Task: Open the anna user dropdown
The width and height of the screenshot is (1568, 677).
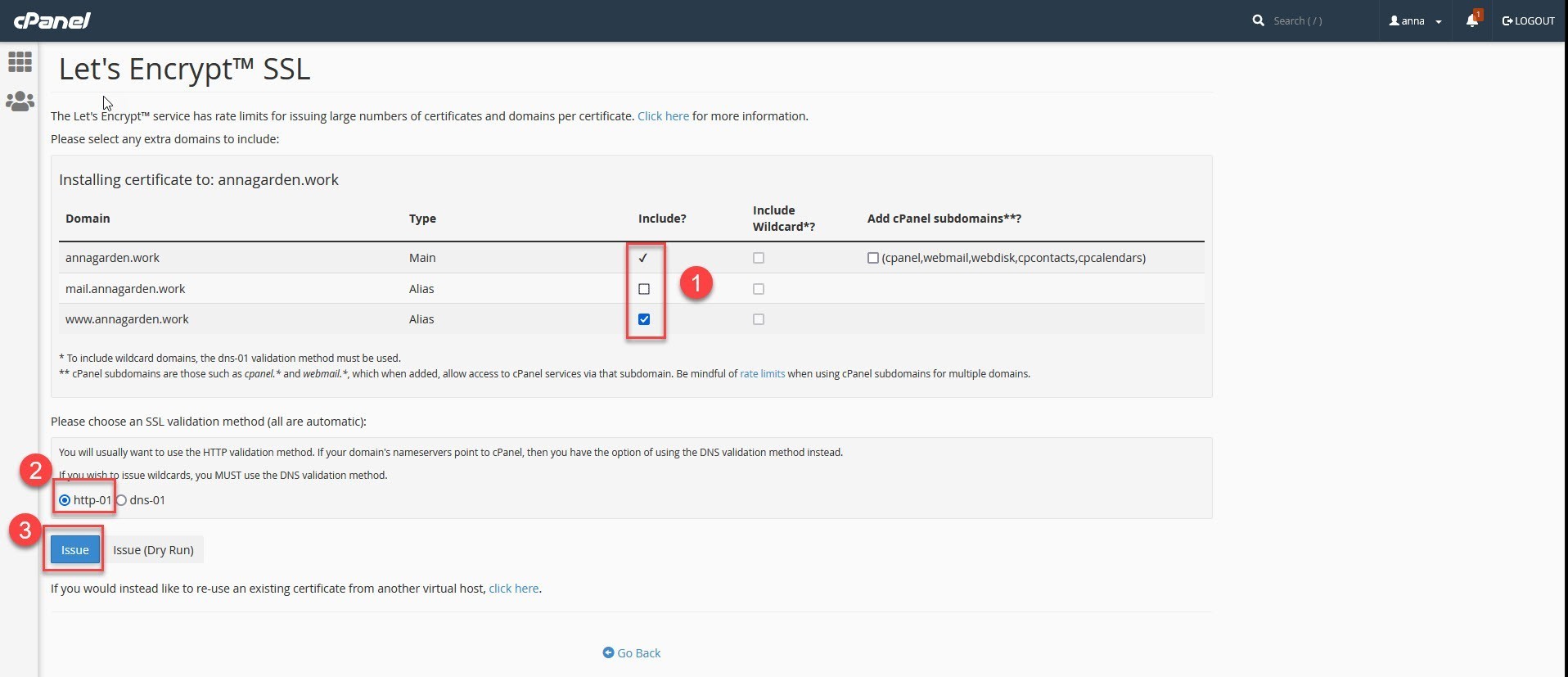Action: pyautogui.click(x=1415, y=20)
